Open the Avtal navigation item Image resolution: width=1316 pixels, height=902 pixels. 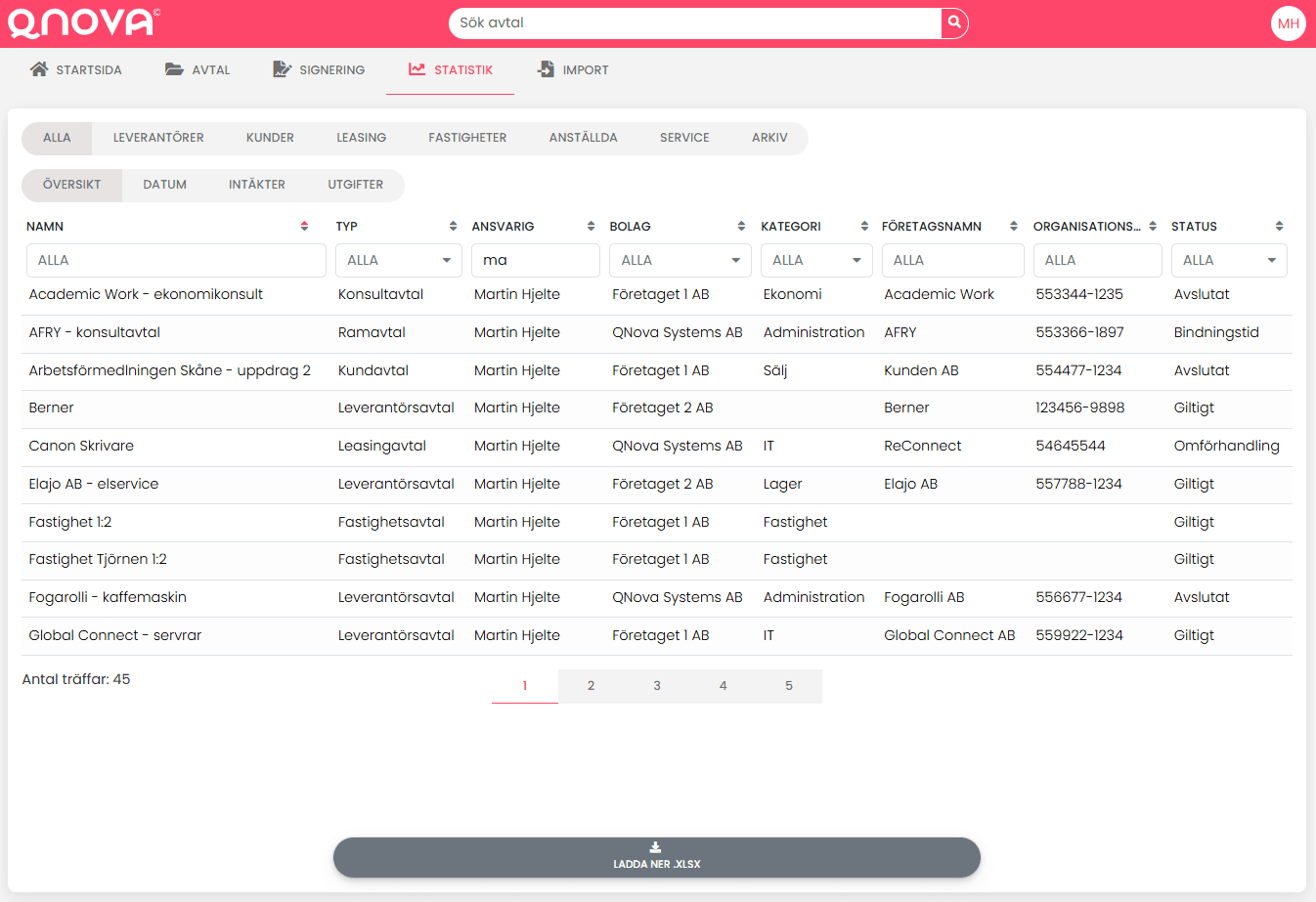click(197, 70)
